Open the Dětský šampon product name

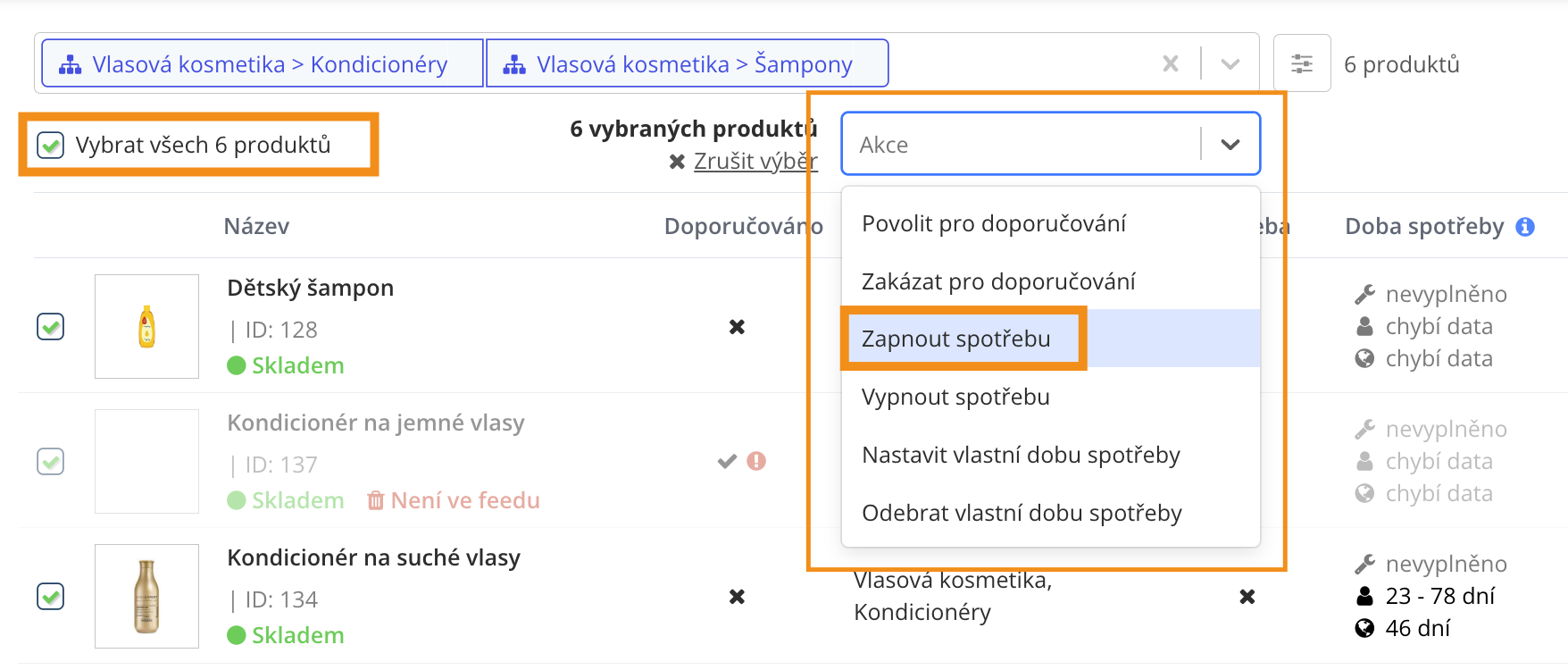pyautogui.click(x=311, y=288)
